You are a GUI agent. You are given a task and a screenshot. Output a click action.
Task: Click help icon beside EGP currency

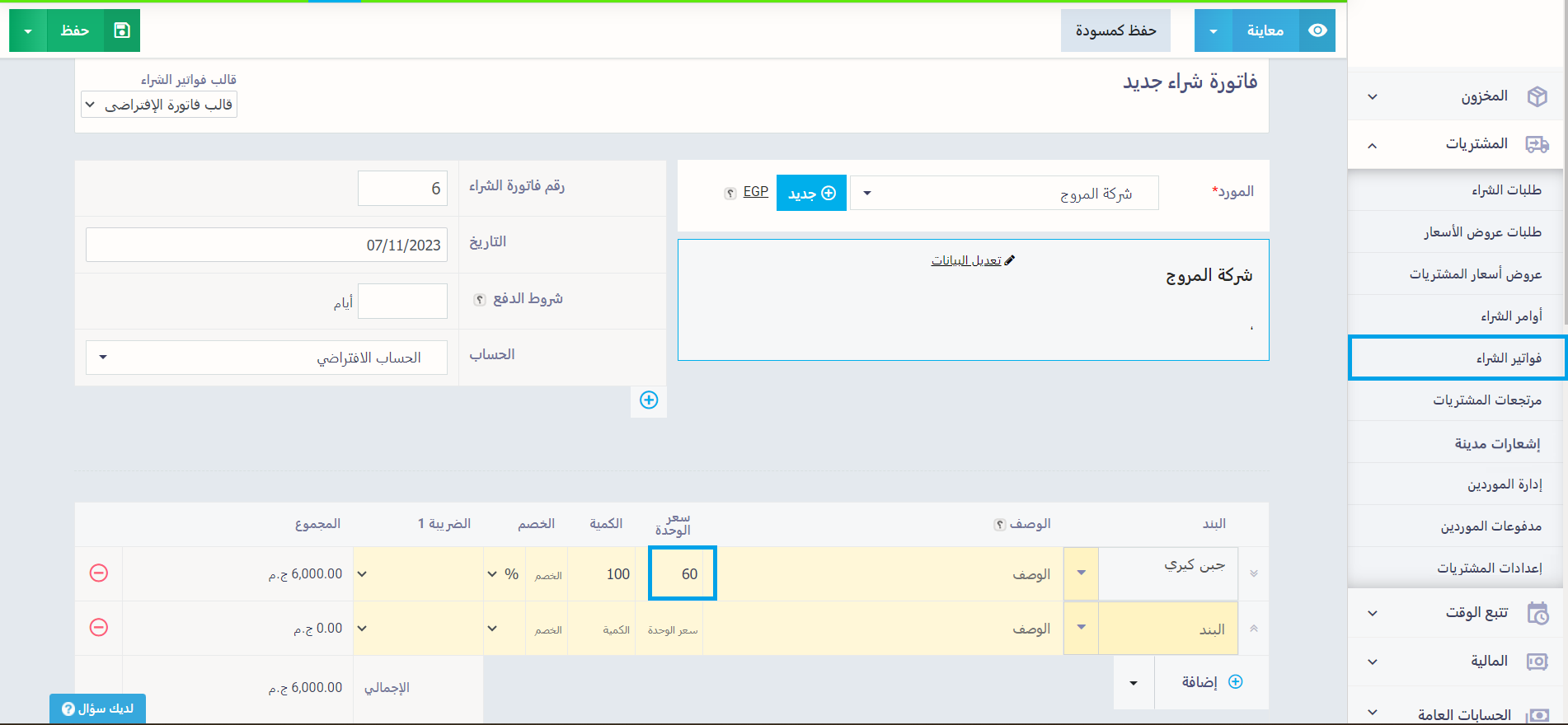pyautogui.click(x=730, y=193)
